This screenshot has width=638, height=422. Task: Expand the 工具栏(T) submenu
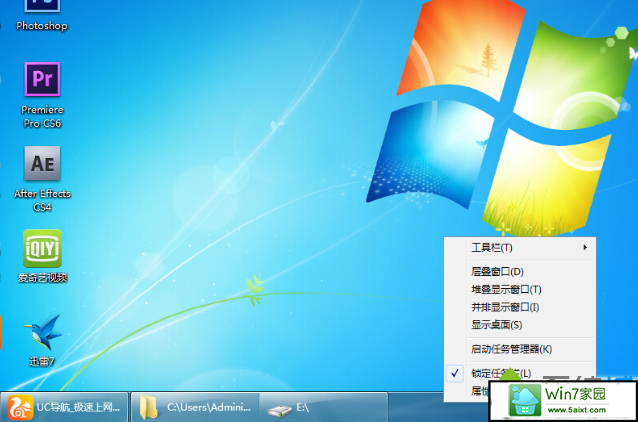coord(520,247)
